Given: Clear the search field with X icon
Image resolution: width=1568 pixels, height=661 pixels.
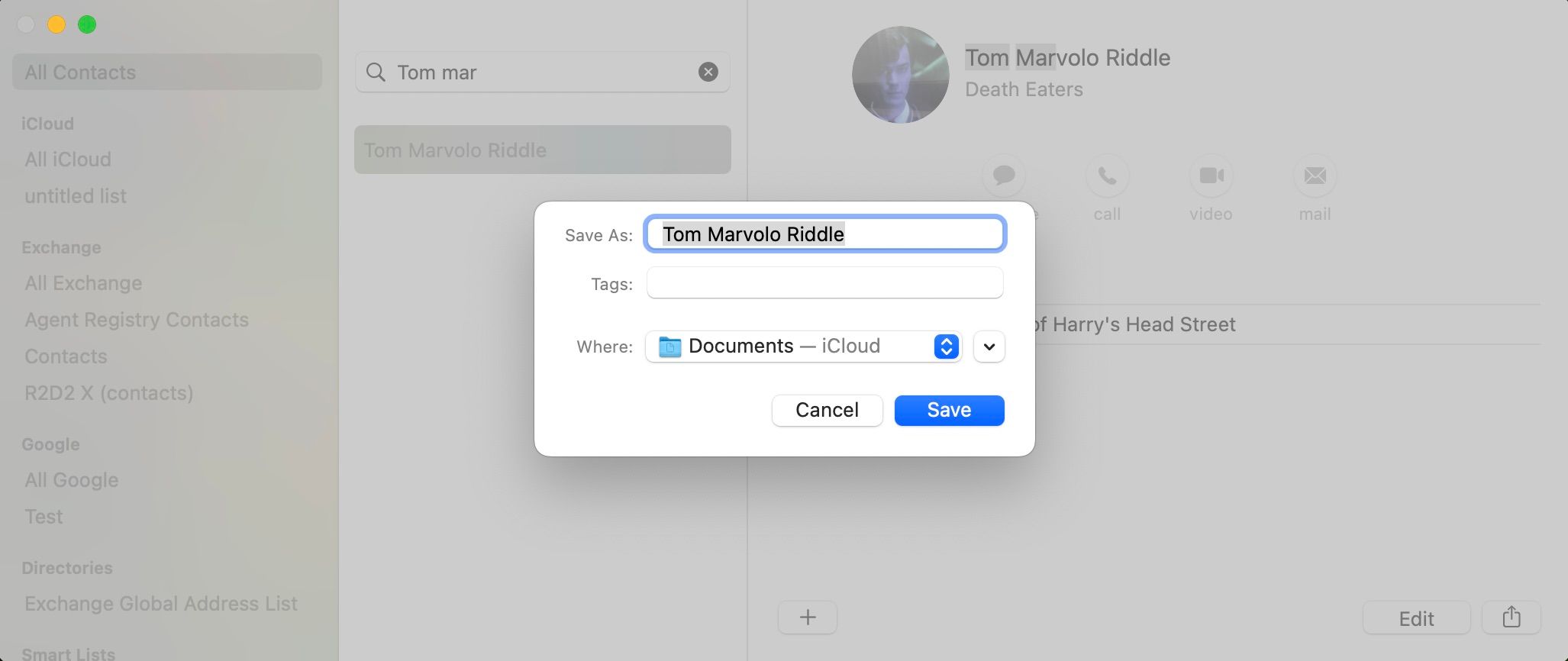Looking at the screenshot, I should [708, 72].
